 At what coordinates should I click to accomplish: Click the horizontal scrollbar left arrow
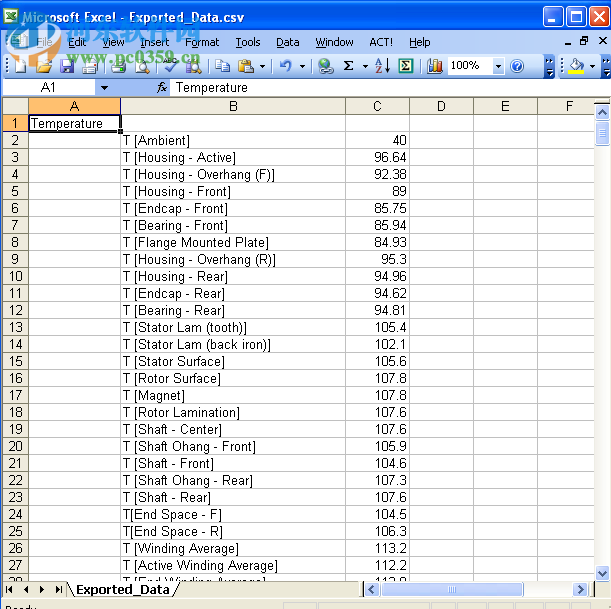371,590
